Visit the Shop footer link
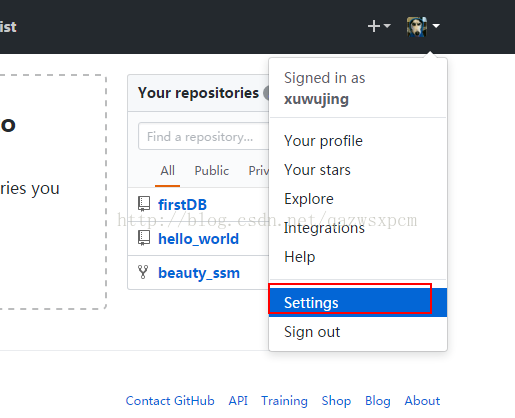Screen dimensions: 515x418 [x=336, y=401]
